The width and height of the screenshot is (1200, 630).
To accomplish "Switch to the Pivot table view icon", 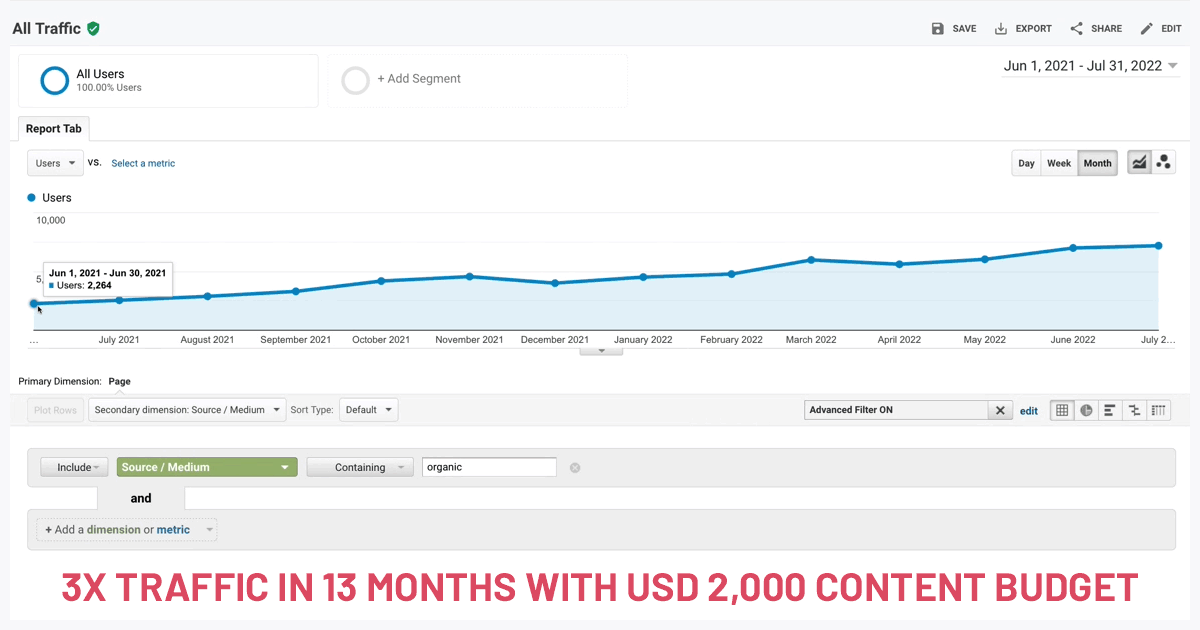I will tap(1159, 410).
